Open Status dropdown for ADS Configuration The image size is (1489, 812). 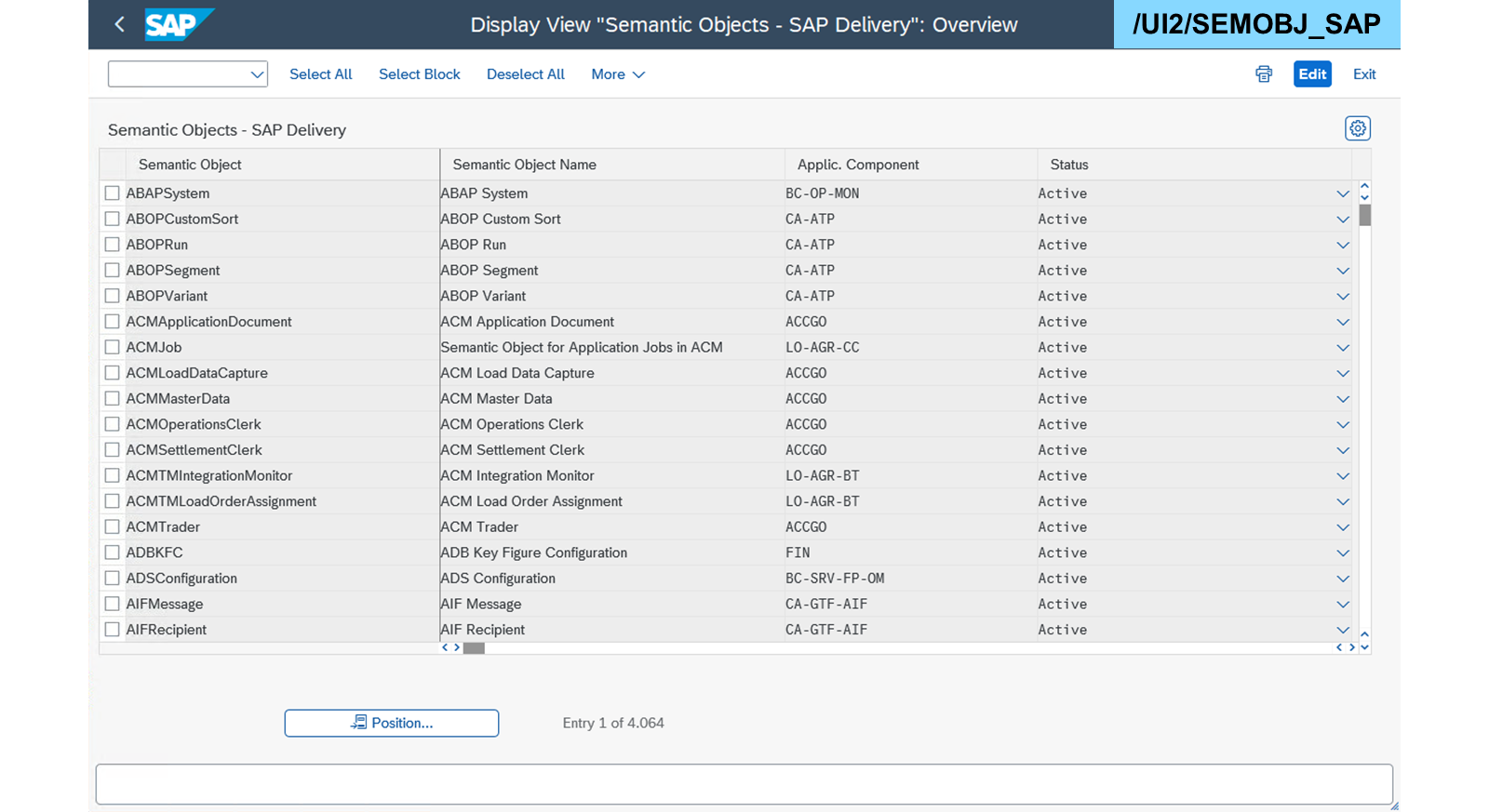[1342, 579]
